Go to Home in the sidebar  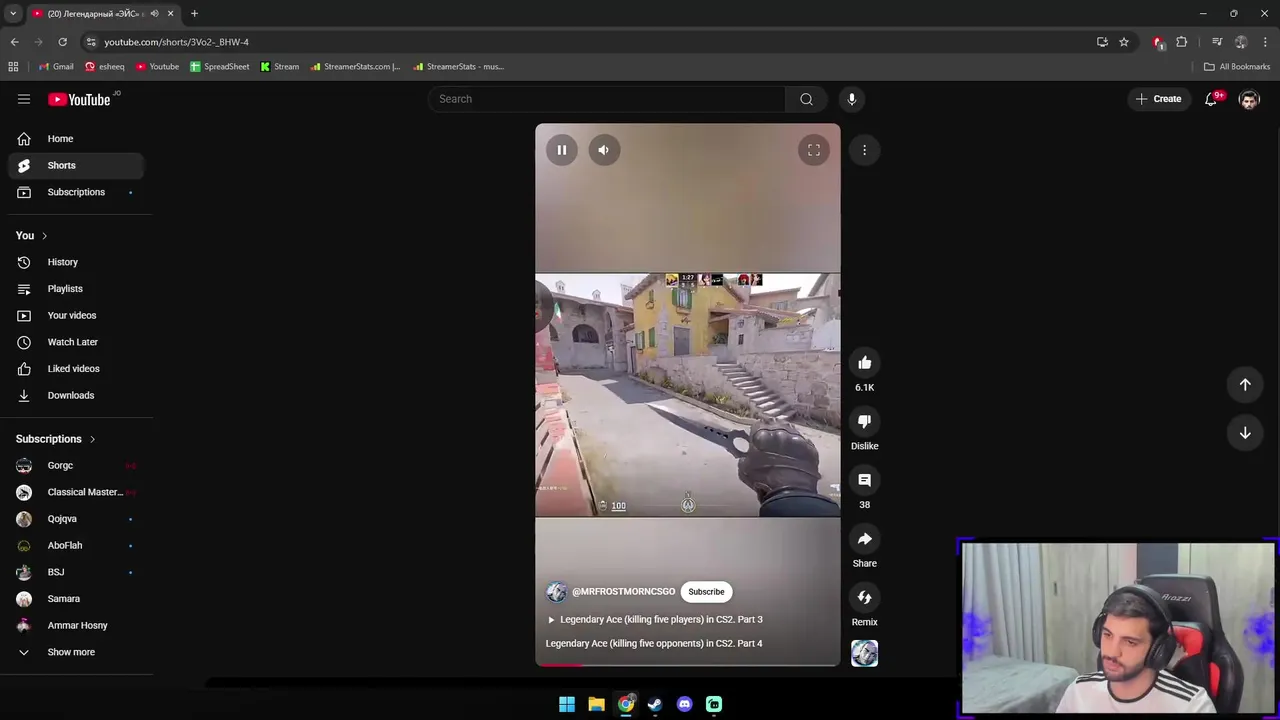point(76,139)
